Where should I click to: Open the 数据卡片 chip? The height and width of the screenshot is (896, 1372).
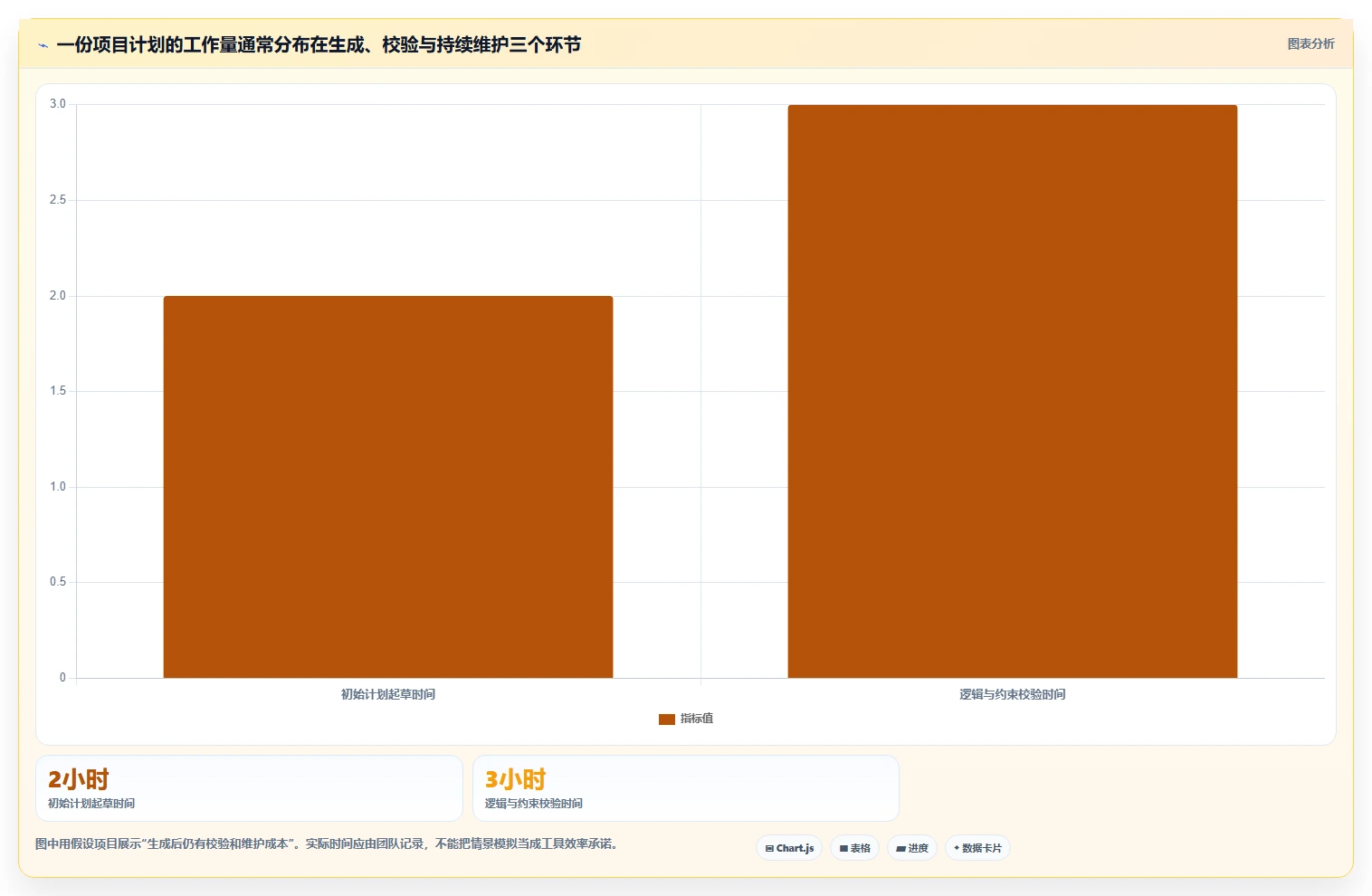pyautogui.click(x=977, y=848)
